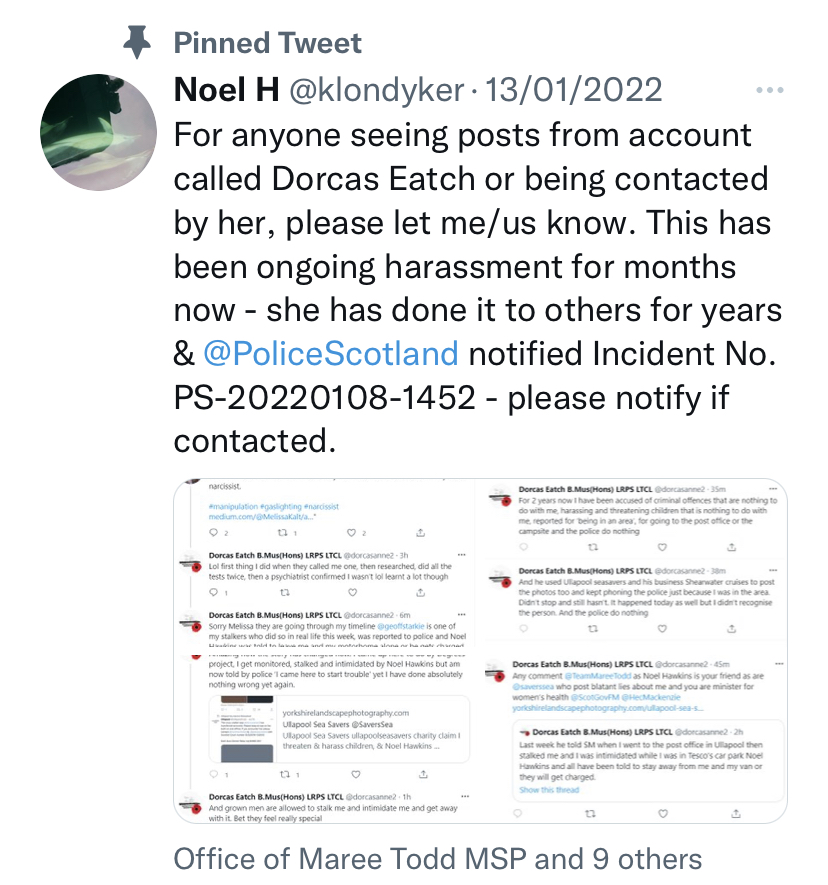This screenshot has width=828, height=885.
Task: Like the embedded 'For 2 years now' tweet
Action: click(662, 547)
